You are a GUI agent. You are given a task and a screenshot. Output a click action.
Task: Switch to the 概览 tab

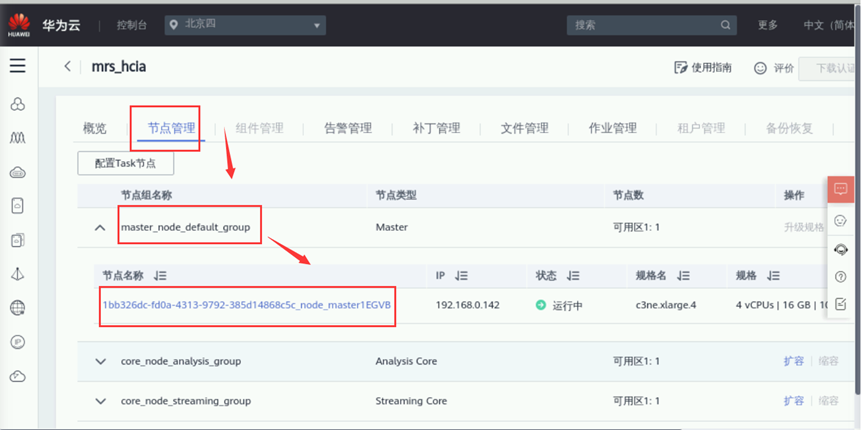click(x=95, y=129)
